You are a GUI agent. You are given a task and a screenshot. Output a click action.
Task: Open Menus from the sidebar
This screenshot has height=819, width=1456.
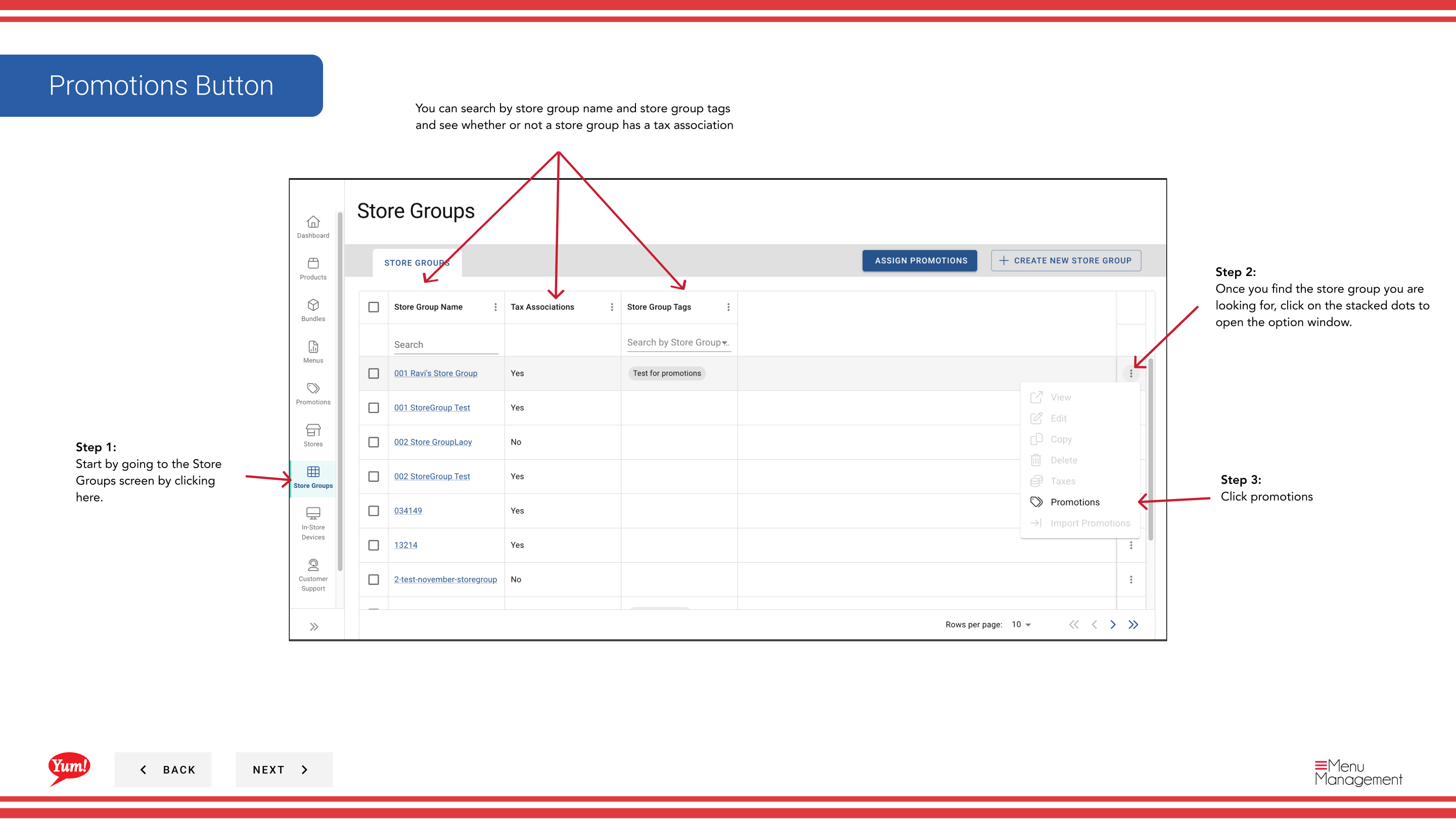click(x=313, y=352)
